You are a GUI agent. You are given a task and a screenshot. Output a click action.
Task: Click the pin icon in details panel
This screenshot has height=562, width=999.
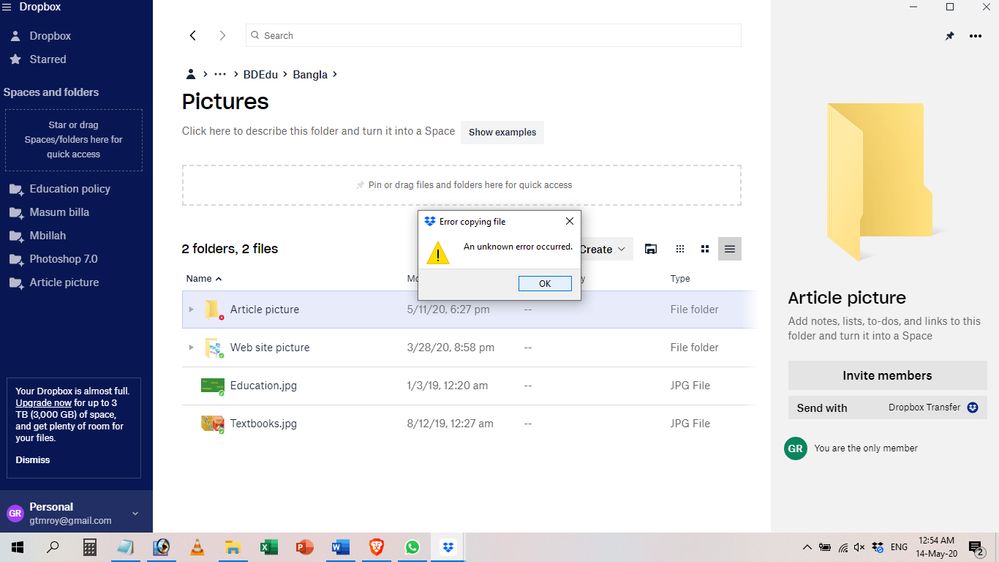coord(949,36)
